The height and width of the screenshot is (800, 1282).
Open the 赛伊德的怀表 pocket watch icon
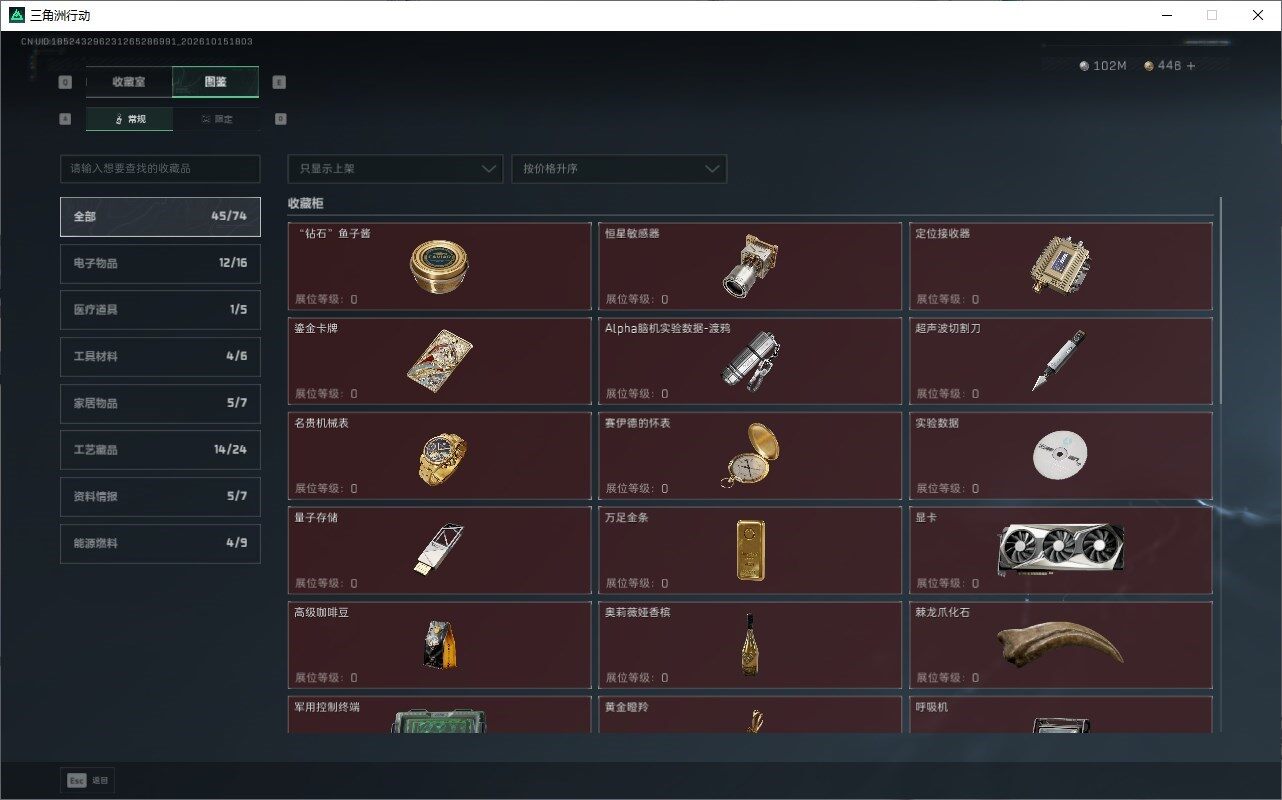coord(750,455)
